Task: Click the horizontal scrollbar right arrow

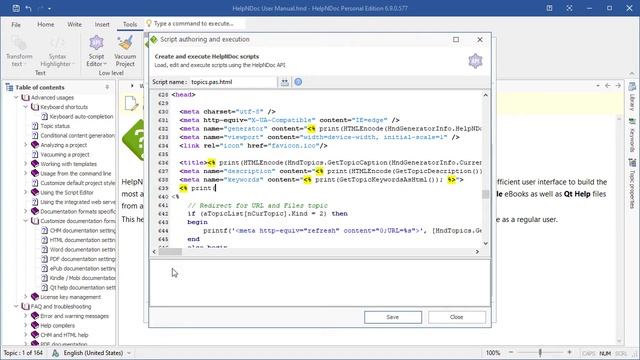Action: click(x=477, y=252)
